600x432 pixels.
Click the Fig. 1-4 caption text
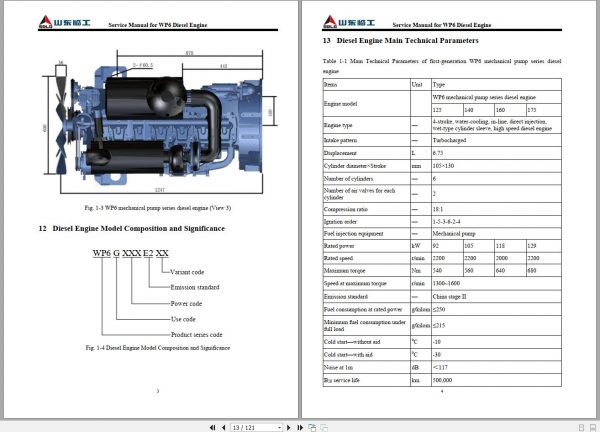[x=158, y=348]
